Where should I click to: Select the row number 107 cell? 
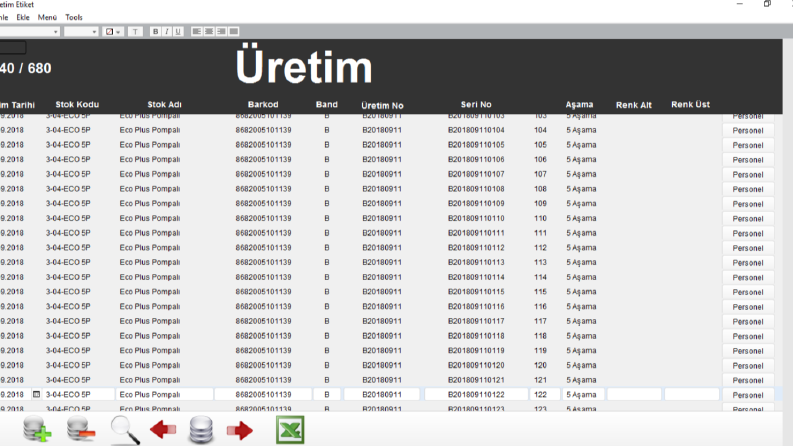click(540, 174)
